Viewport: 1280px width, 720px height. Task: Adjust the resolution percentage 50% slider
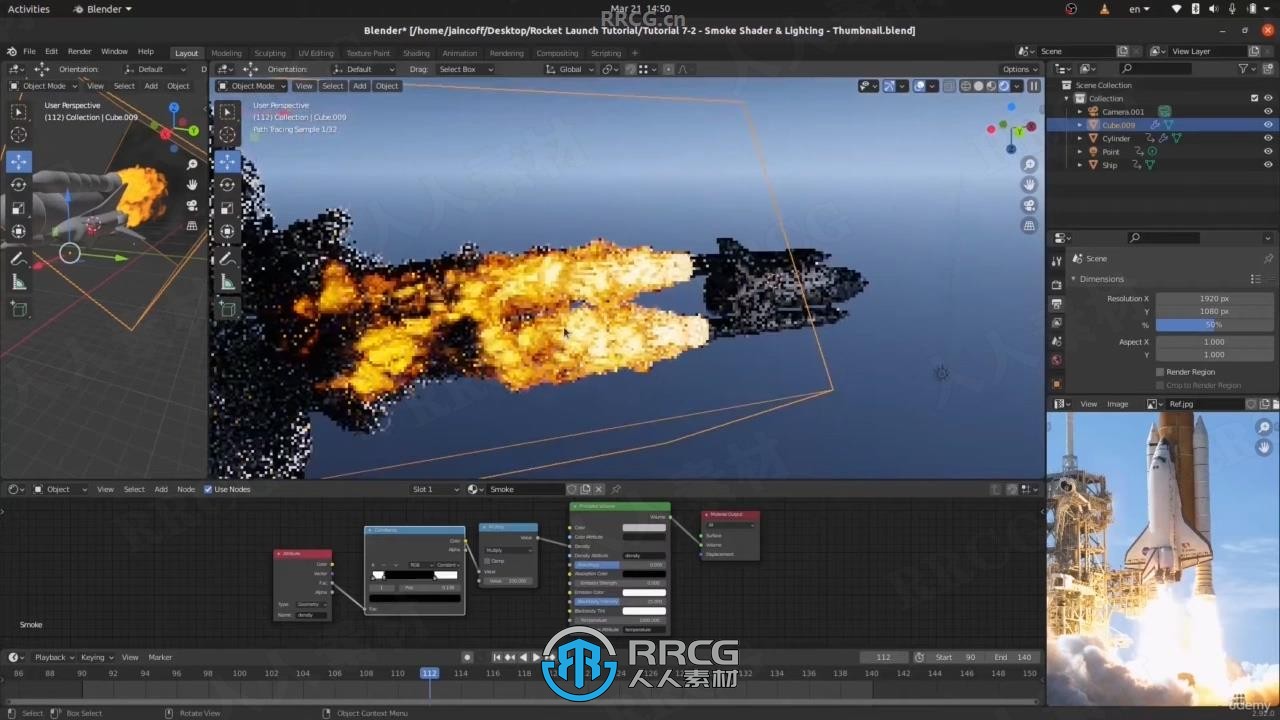click(x=1214, y=325)
